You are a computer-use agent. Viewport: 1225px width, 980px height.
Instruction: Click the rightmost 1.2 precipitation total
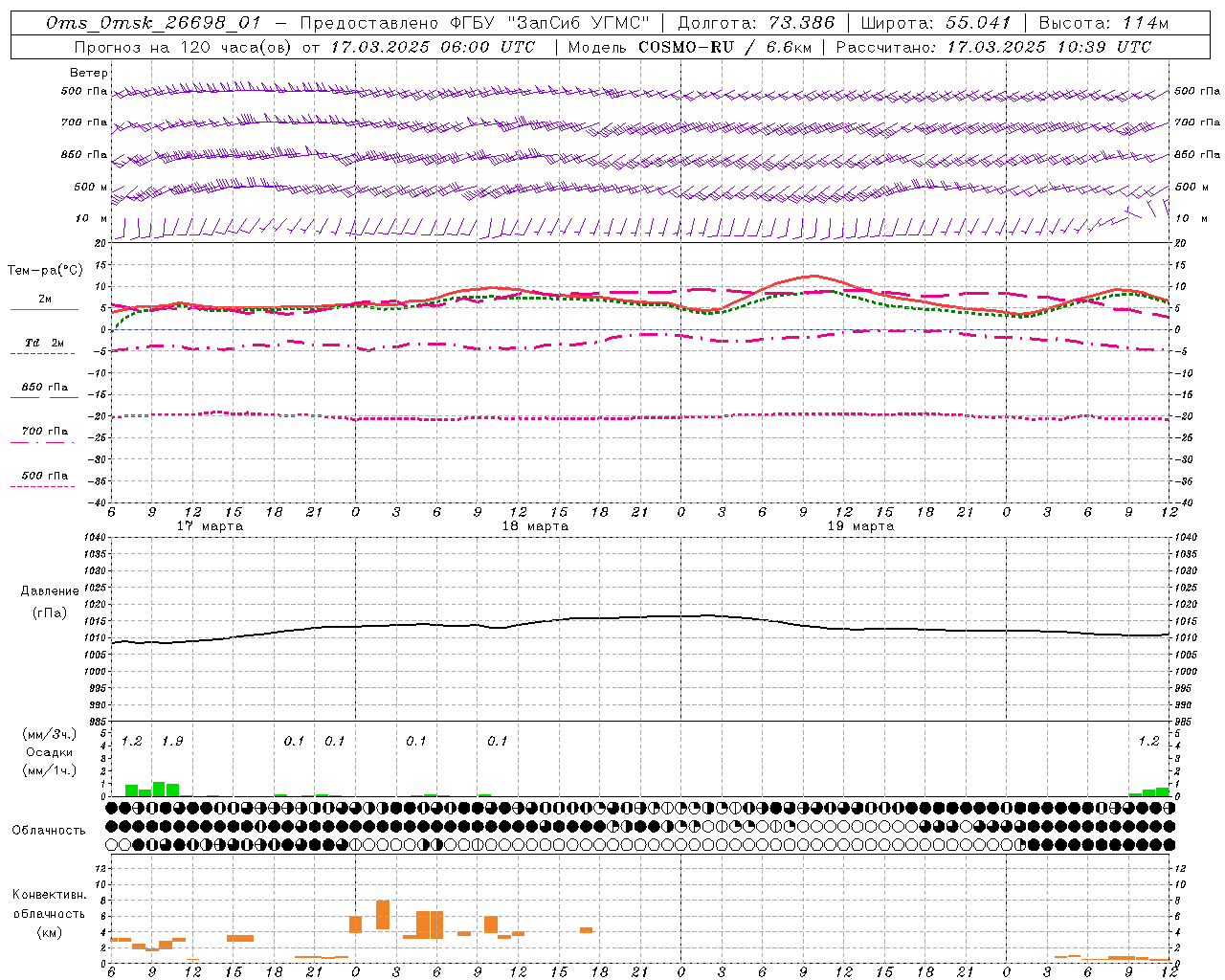click(1148, 742)
